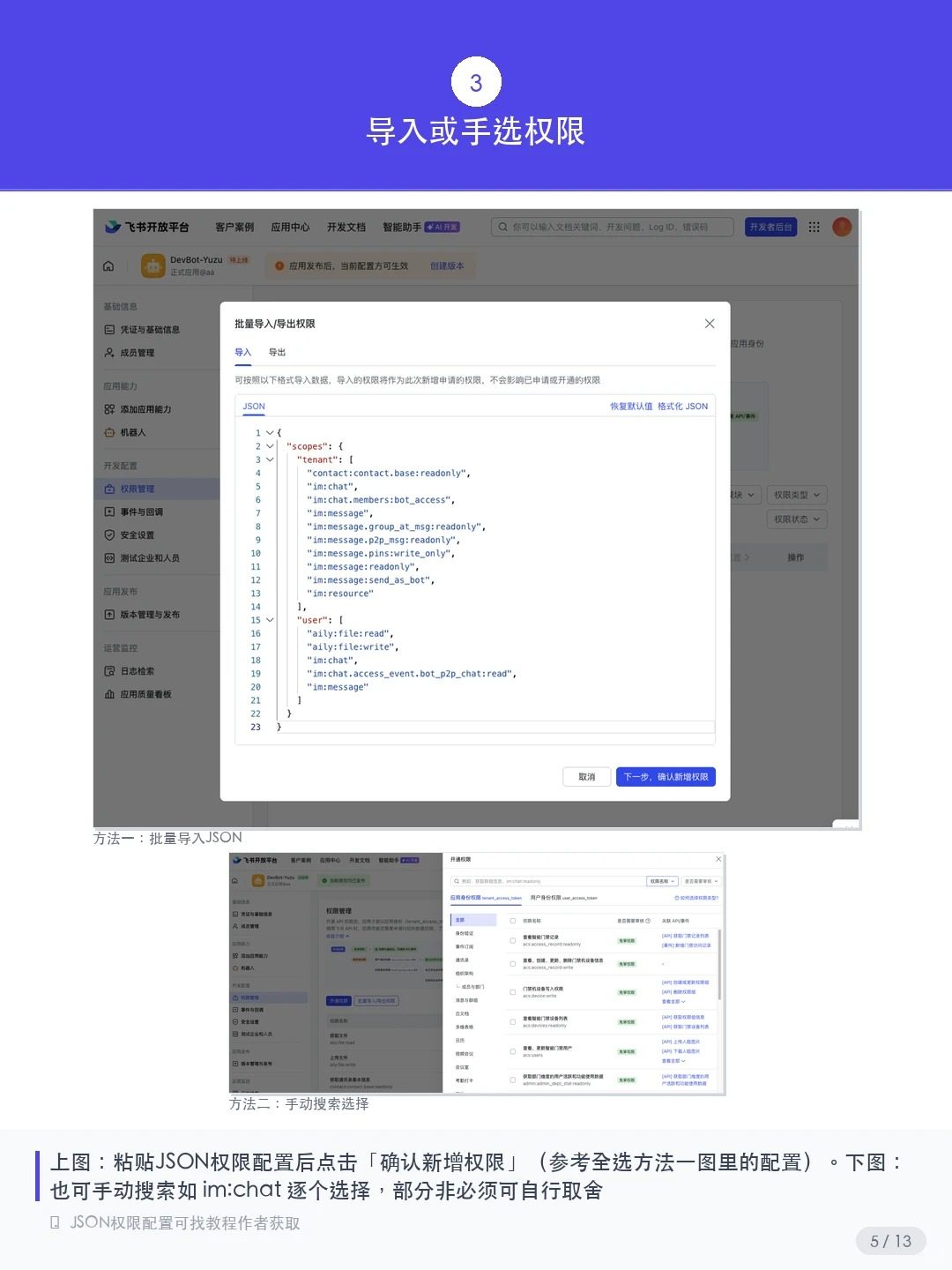Click the DevBot-Yuzu robot app icon
952x1270 pixels.
153,265
